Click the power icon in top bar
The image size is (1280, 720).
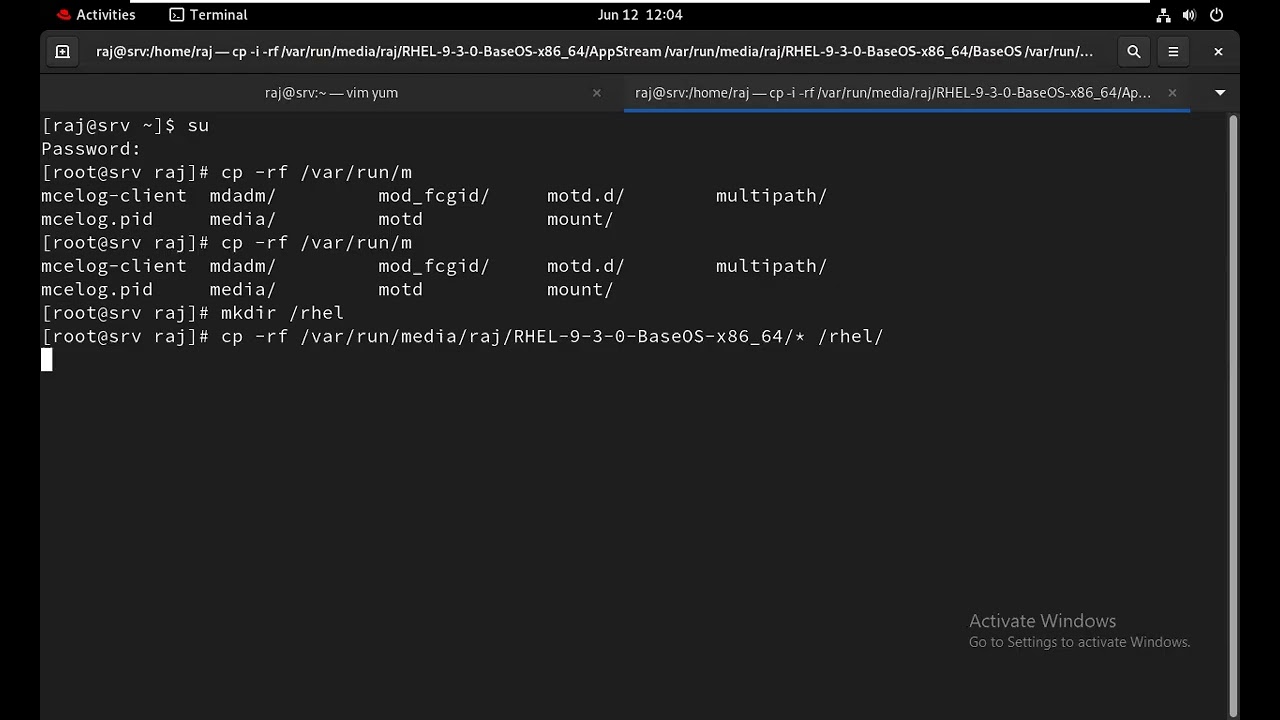pyautogui.click(x=1217, y=15)
